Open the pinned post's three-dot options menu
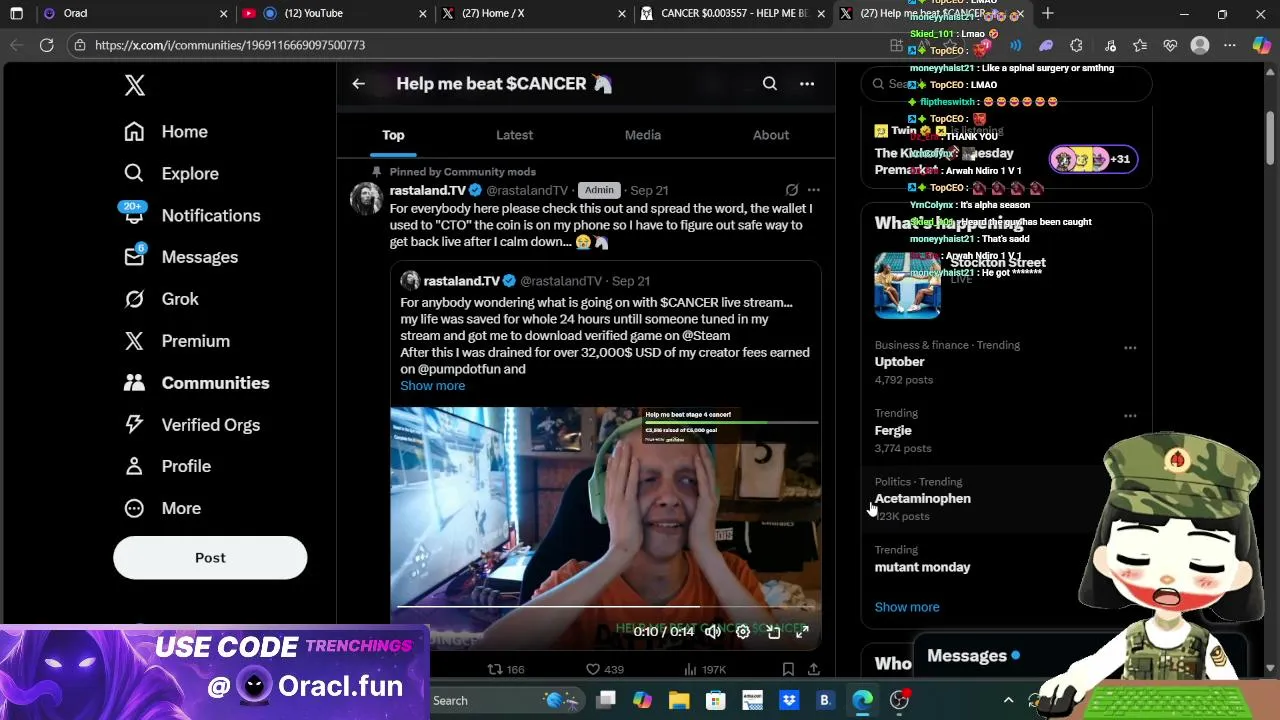The width and height of the screenshot is (1280, 720). (814, 190)
